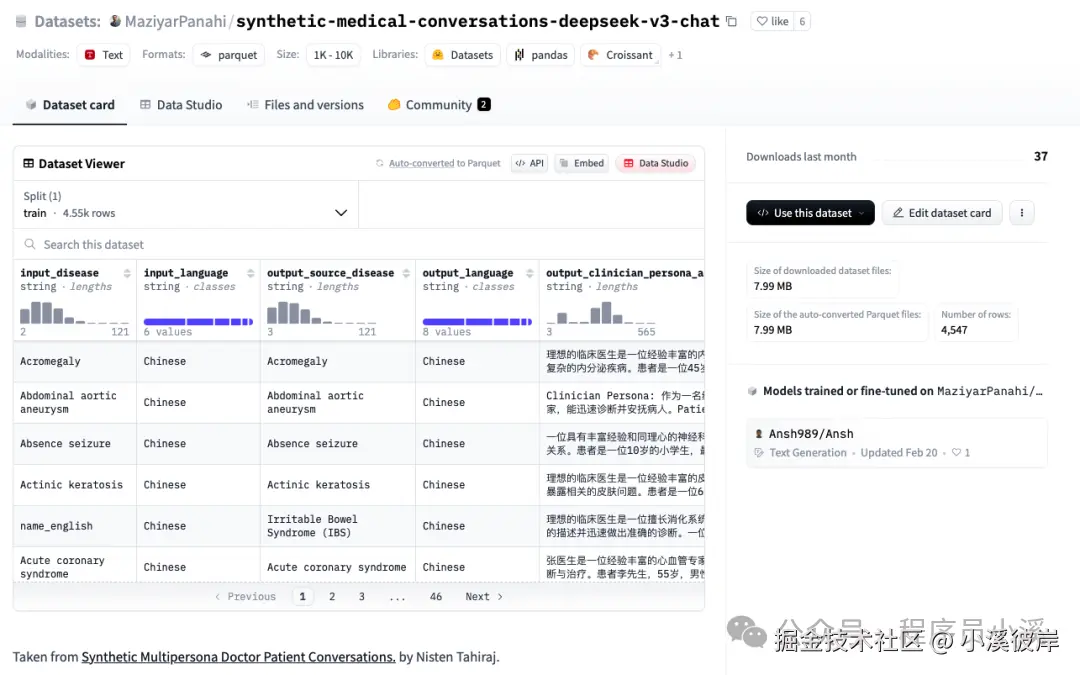1080x675 pixels.
Task: Toggle like on this dataset
Action: tap(775, 20)
